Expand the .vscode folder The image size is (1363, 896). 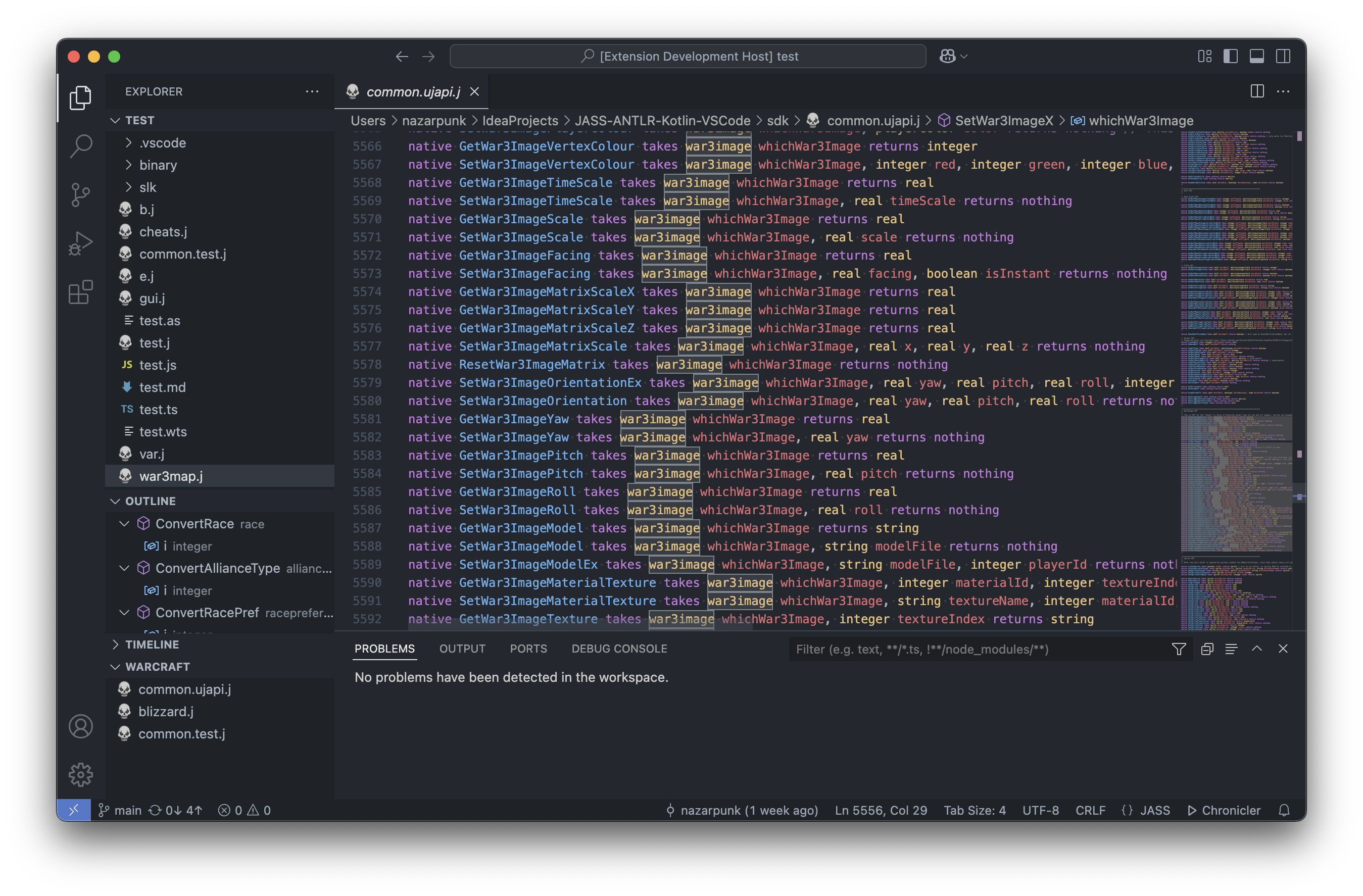(163, 142)
